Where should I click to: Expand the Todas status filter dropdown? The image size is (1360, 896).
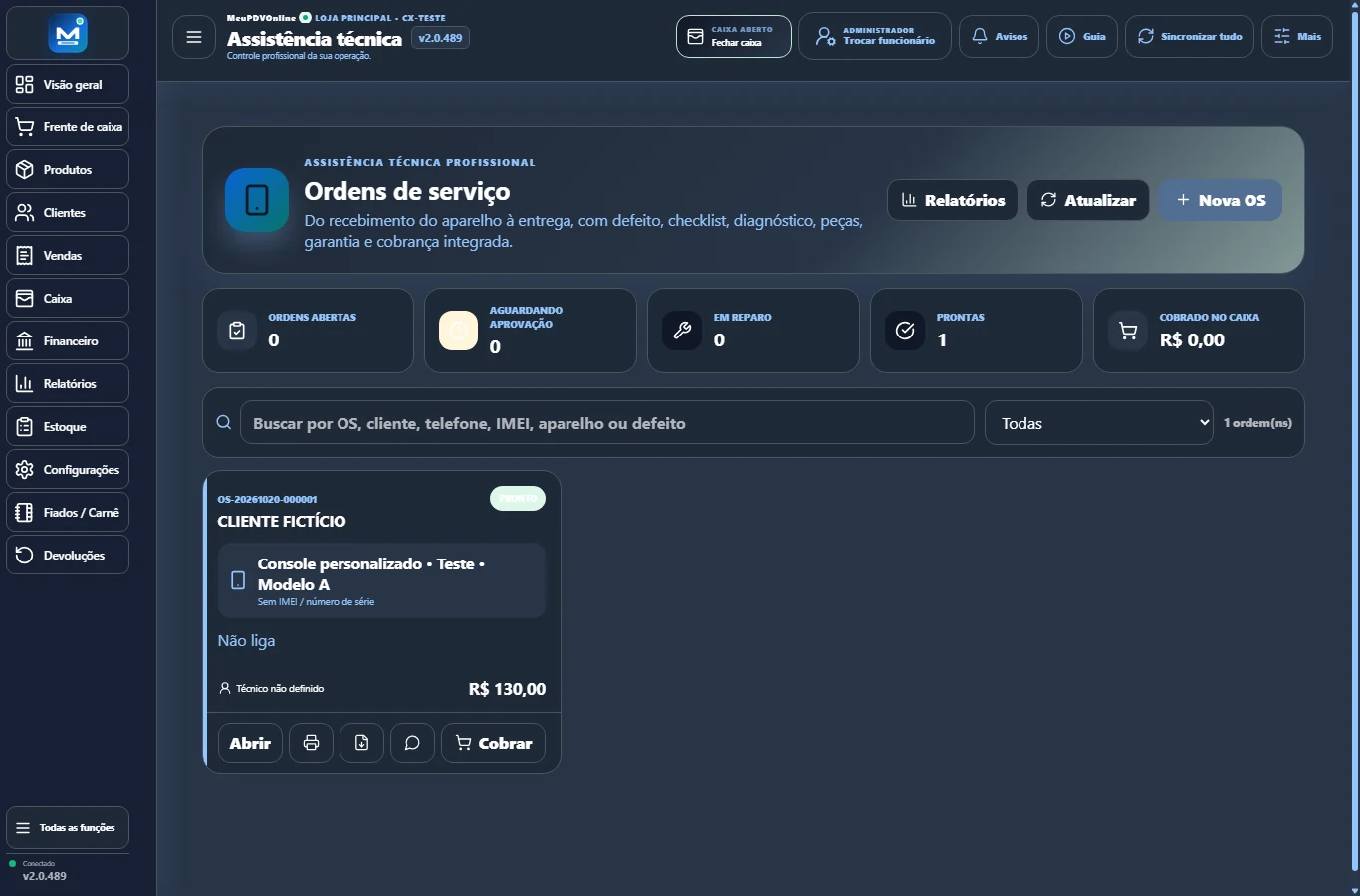coord(1099,423)
